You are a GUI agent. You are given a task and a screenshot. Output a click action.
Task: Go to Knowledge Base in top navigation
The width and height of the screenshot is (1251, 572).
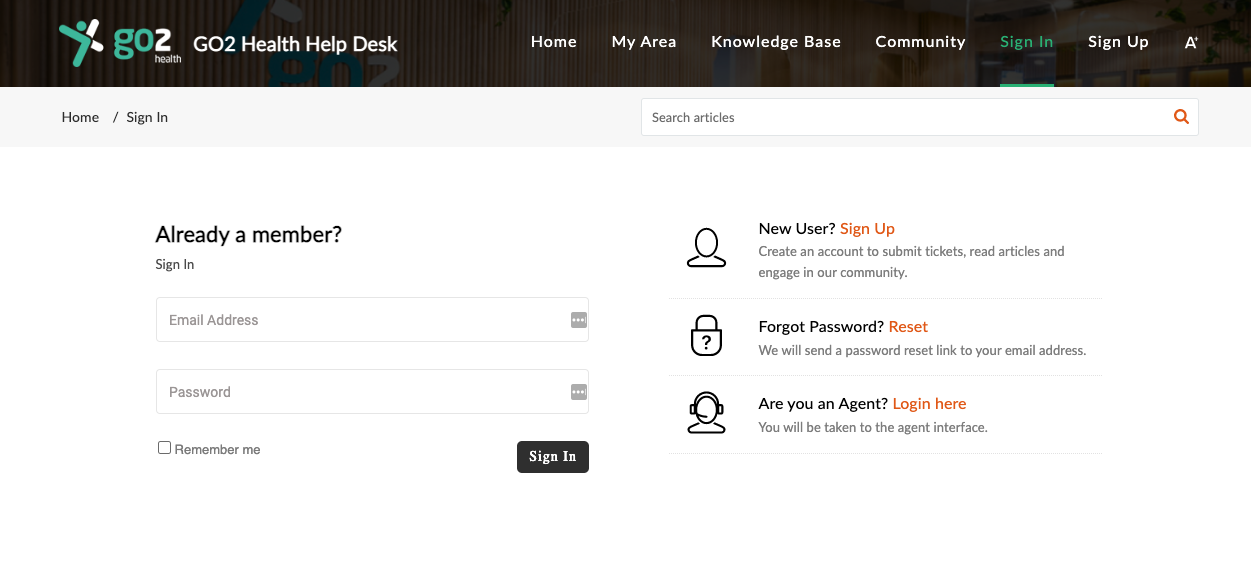click(776, 42)
